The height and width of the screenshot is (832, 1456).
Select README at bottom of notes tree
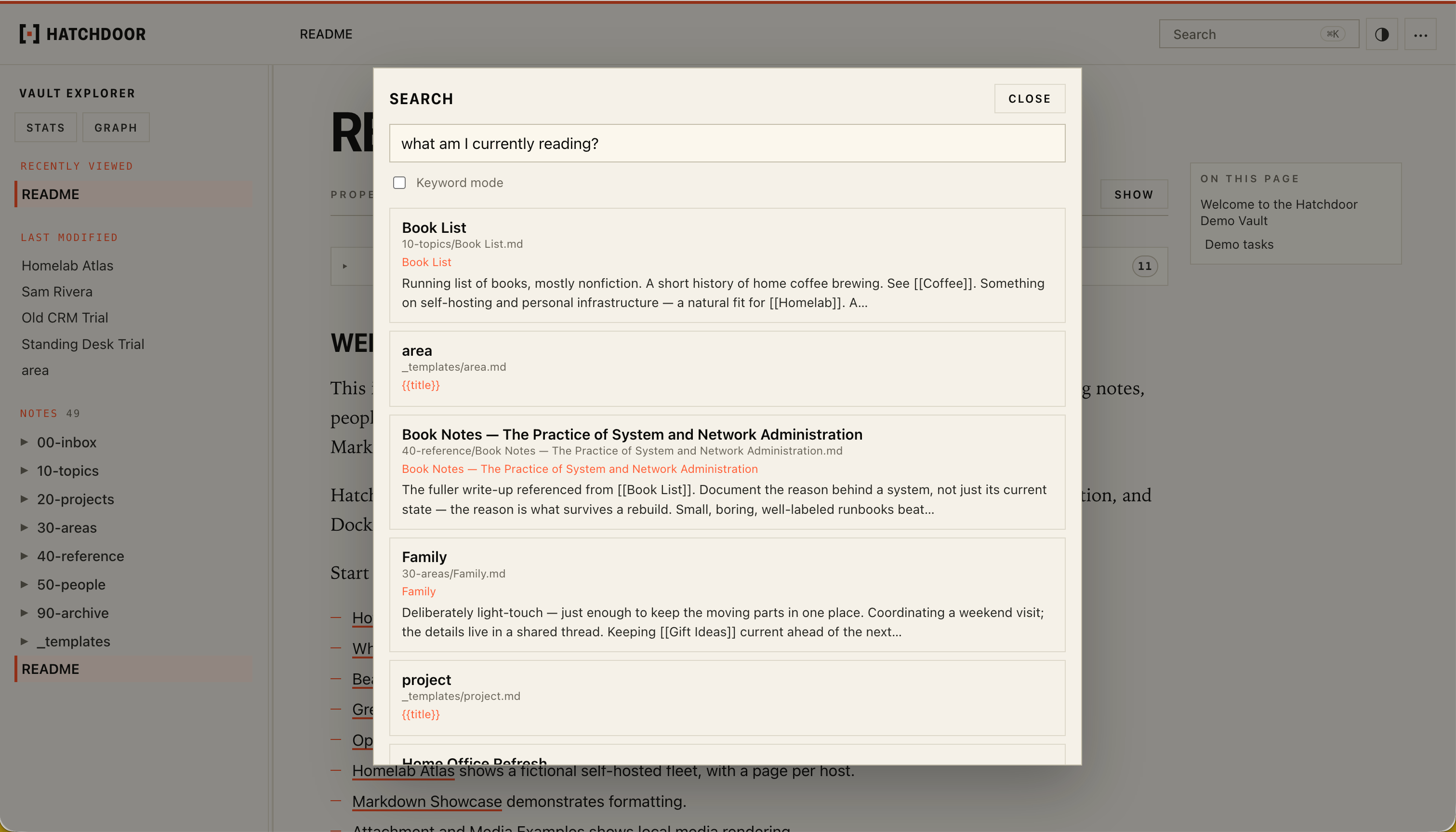[x=133, y=669]
